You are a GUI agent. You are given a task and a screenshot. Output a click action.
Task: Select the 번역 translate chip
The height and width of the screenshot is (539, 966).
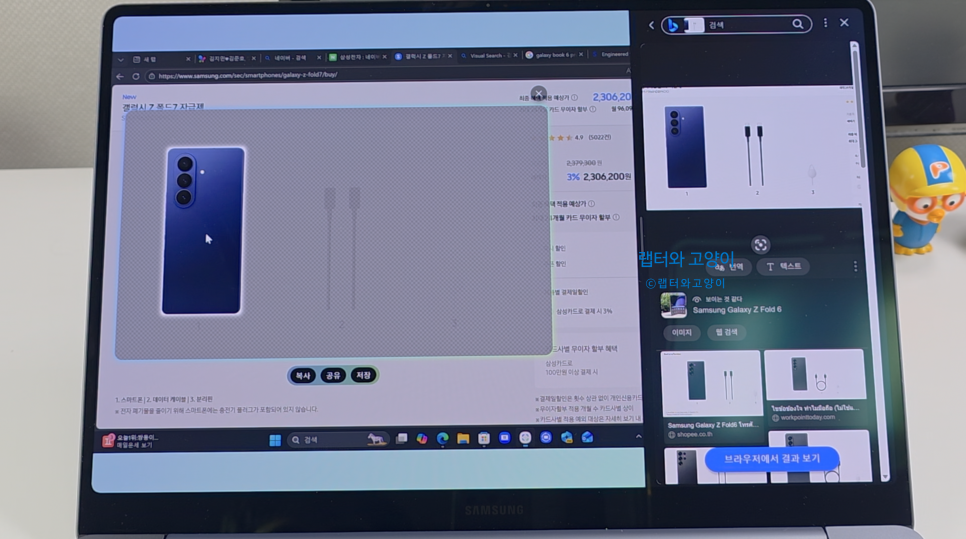729,267
